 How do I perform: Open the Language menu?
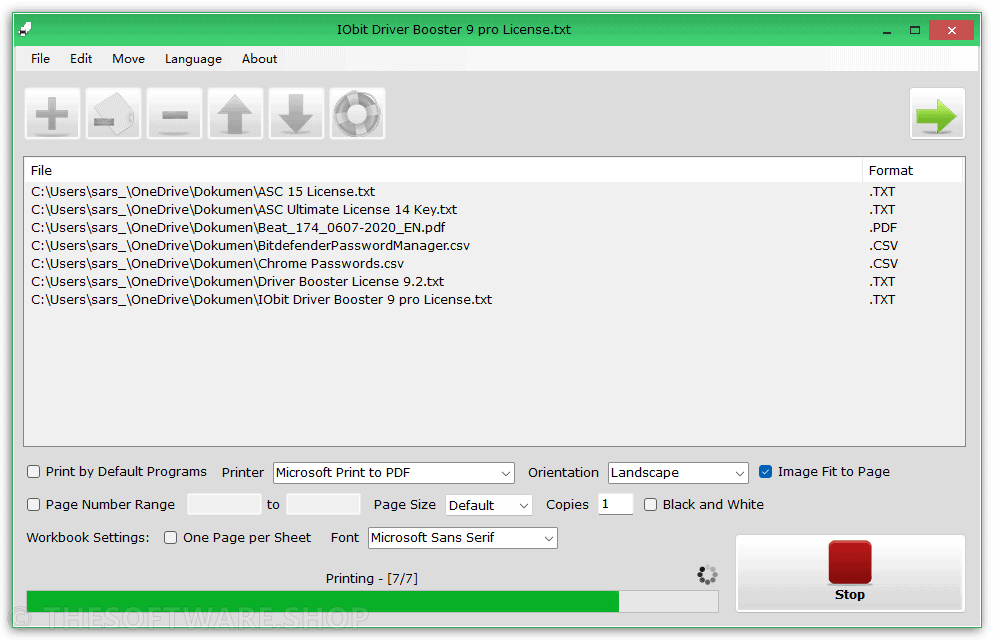[193, 59]
